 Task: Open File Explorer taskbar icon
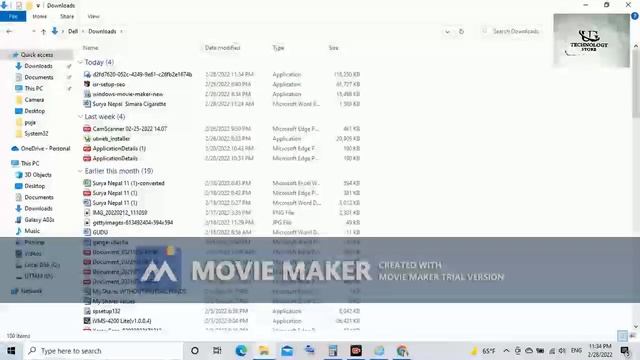point(264,351)
